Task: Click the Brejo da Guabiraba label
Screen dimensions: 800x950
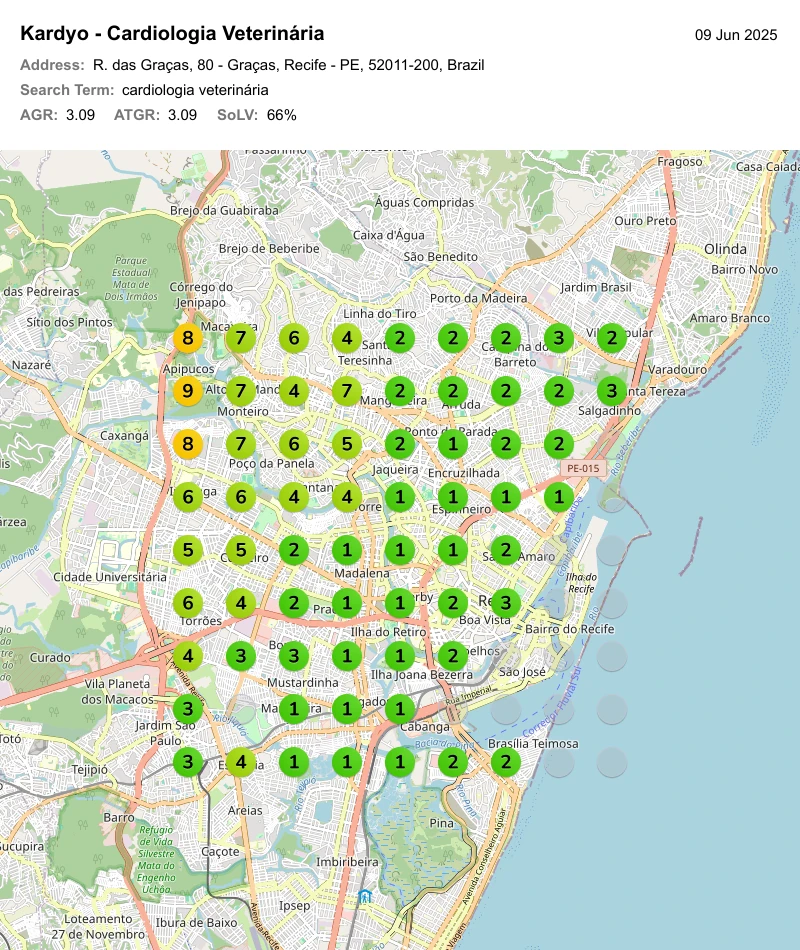Action: pyautogui.click(x=224, y=210)
